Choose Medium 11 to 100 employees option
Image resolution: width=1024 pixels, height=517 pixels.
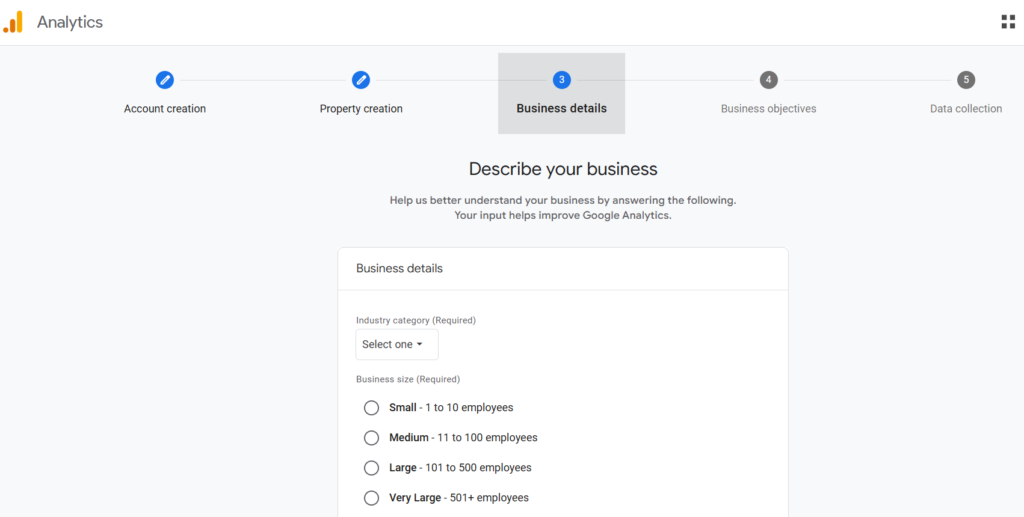(372, 438)
